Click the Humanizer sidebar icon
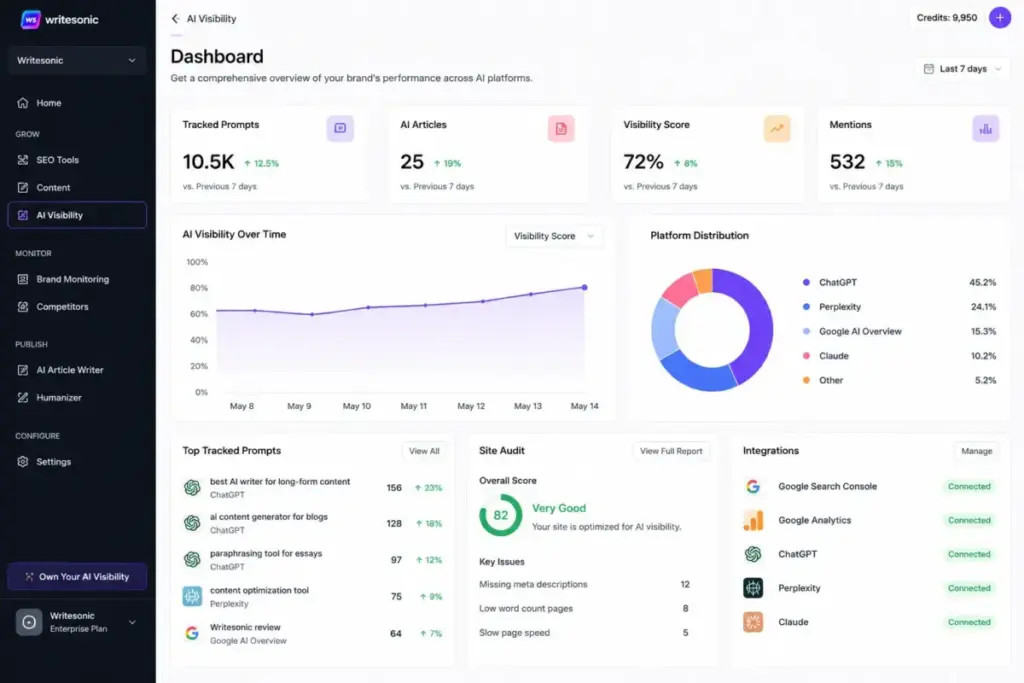The height and width of the screenshot is (683, 1024). point(23,397)
